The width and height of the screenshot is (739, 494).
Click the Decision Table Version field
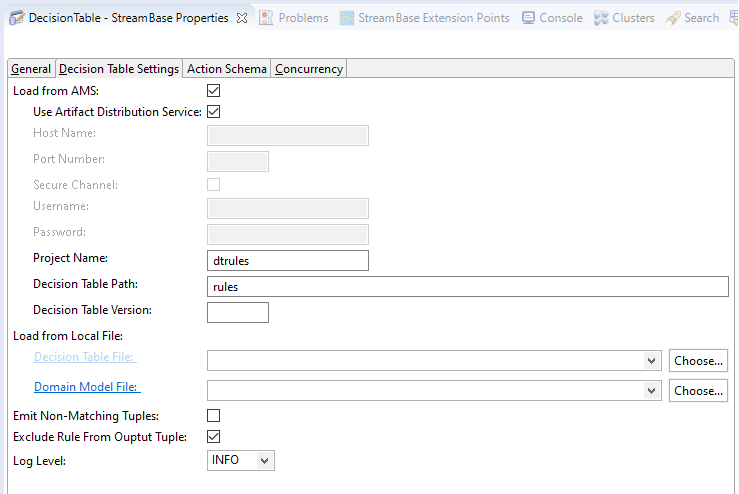point(237,312)
